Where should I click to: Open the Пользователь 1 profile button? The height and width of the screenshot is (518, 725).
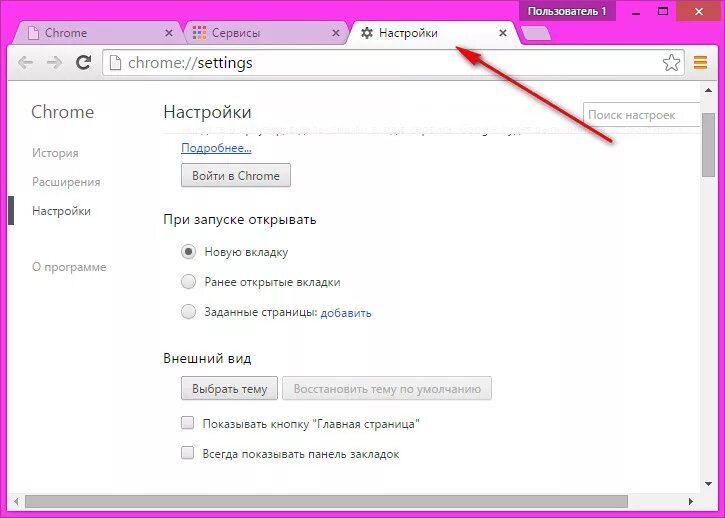click(567, 11)
